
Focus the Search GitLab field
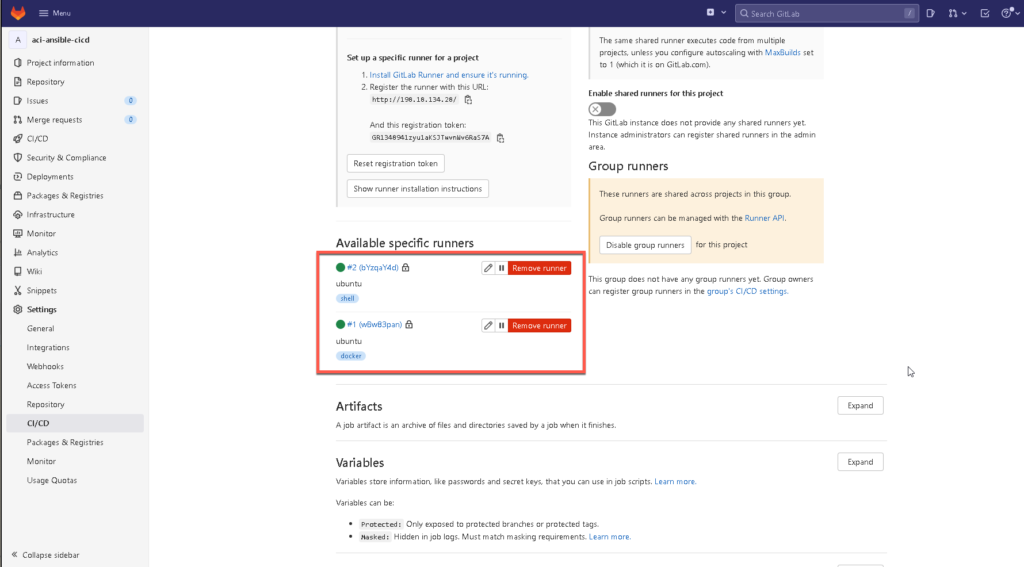click(826, 13)
